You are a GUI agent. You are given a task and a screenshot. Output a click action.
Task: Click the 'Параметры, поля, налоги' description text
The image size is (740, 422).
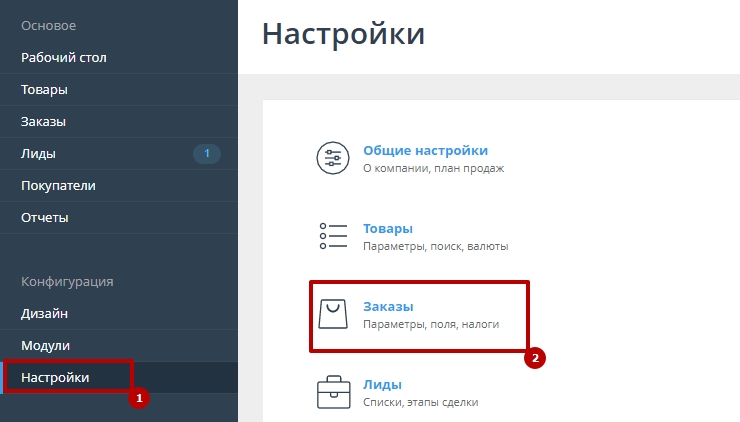click(x=430, y=325)
